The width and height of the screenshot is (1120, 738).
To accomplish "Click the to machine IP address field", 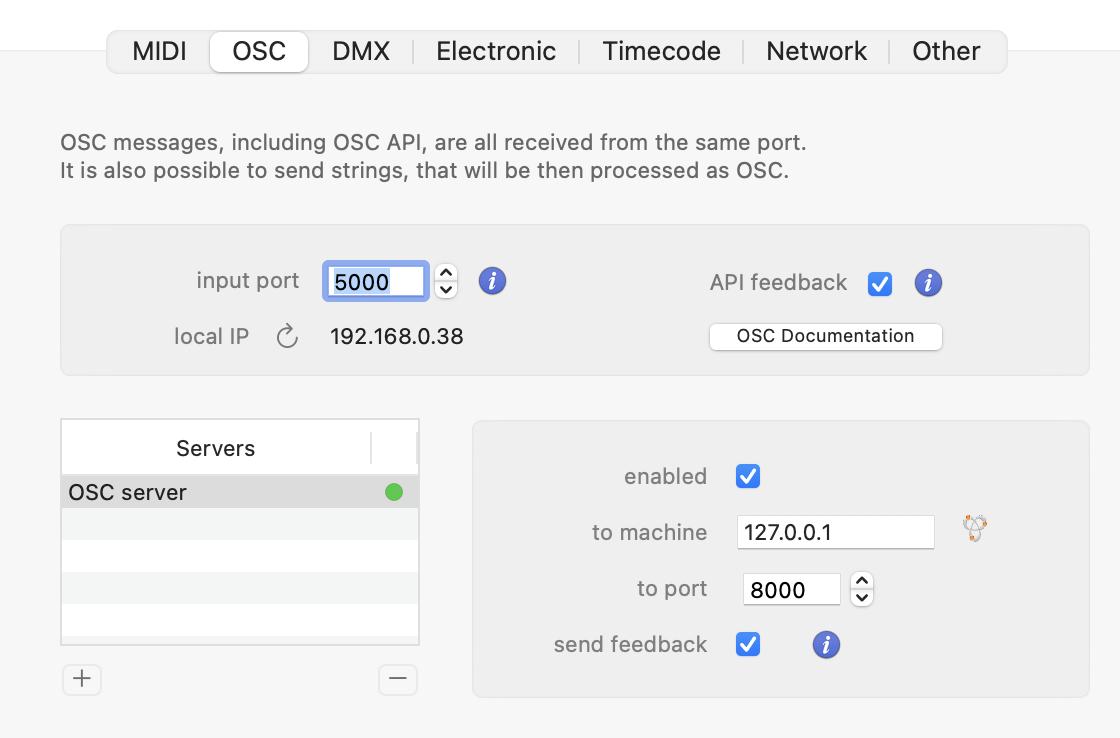I will tap(835, 532).
